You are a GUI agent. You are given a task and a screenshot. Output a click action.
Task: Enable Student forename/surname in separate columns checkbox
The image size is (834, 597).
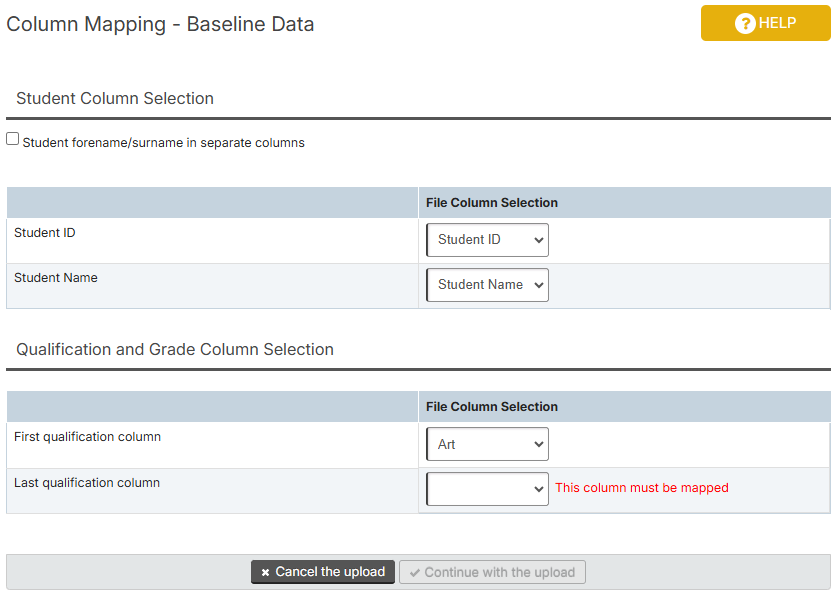pos(12,139)
